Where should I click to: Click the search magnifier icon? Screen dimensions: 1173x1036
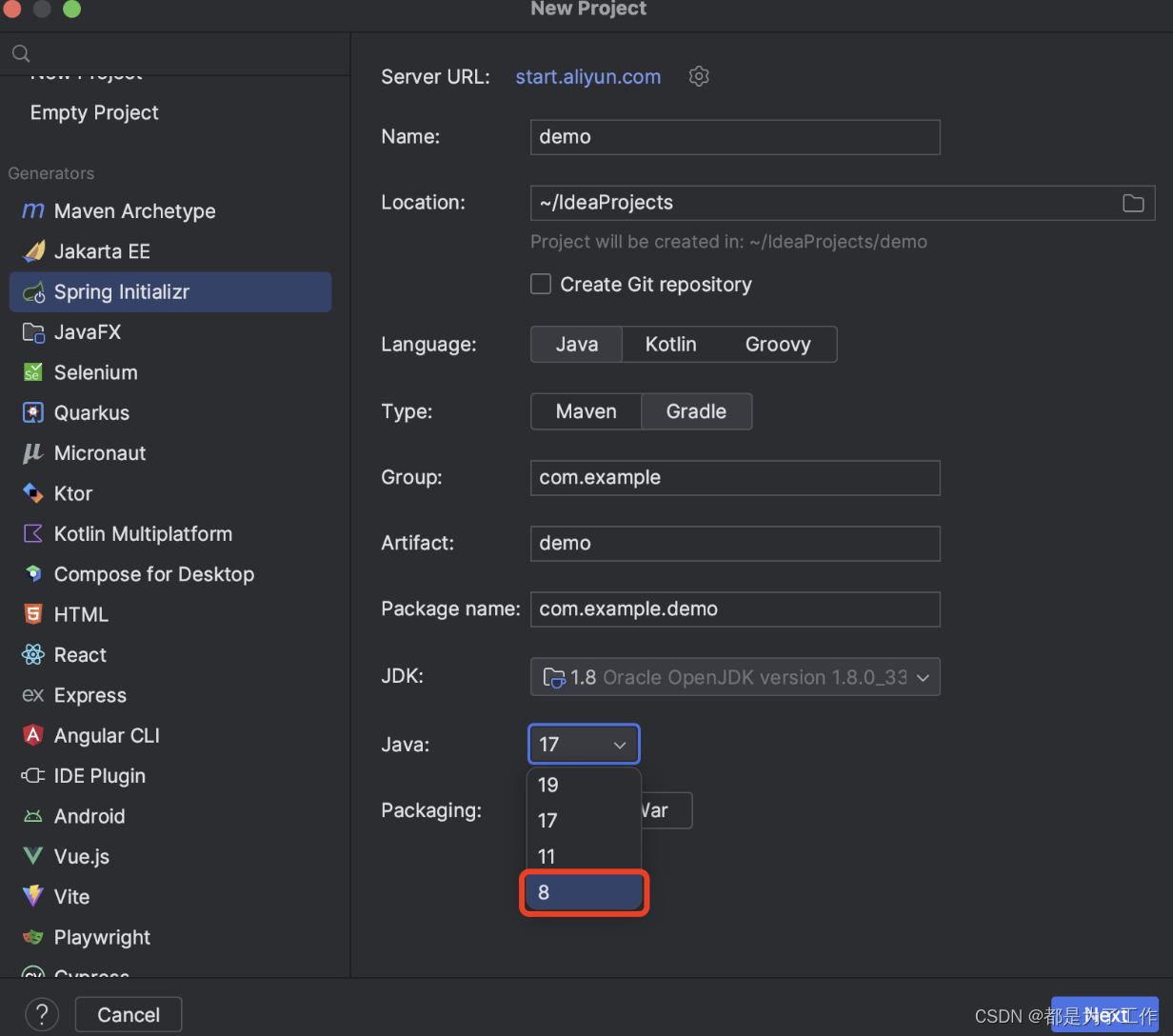pyautogui.click(x=21, y=54)
